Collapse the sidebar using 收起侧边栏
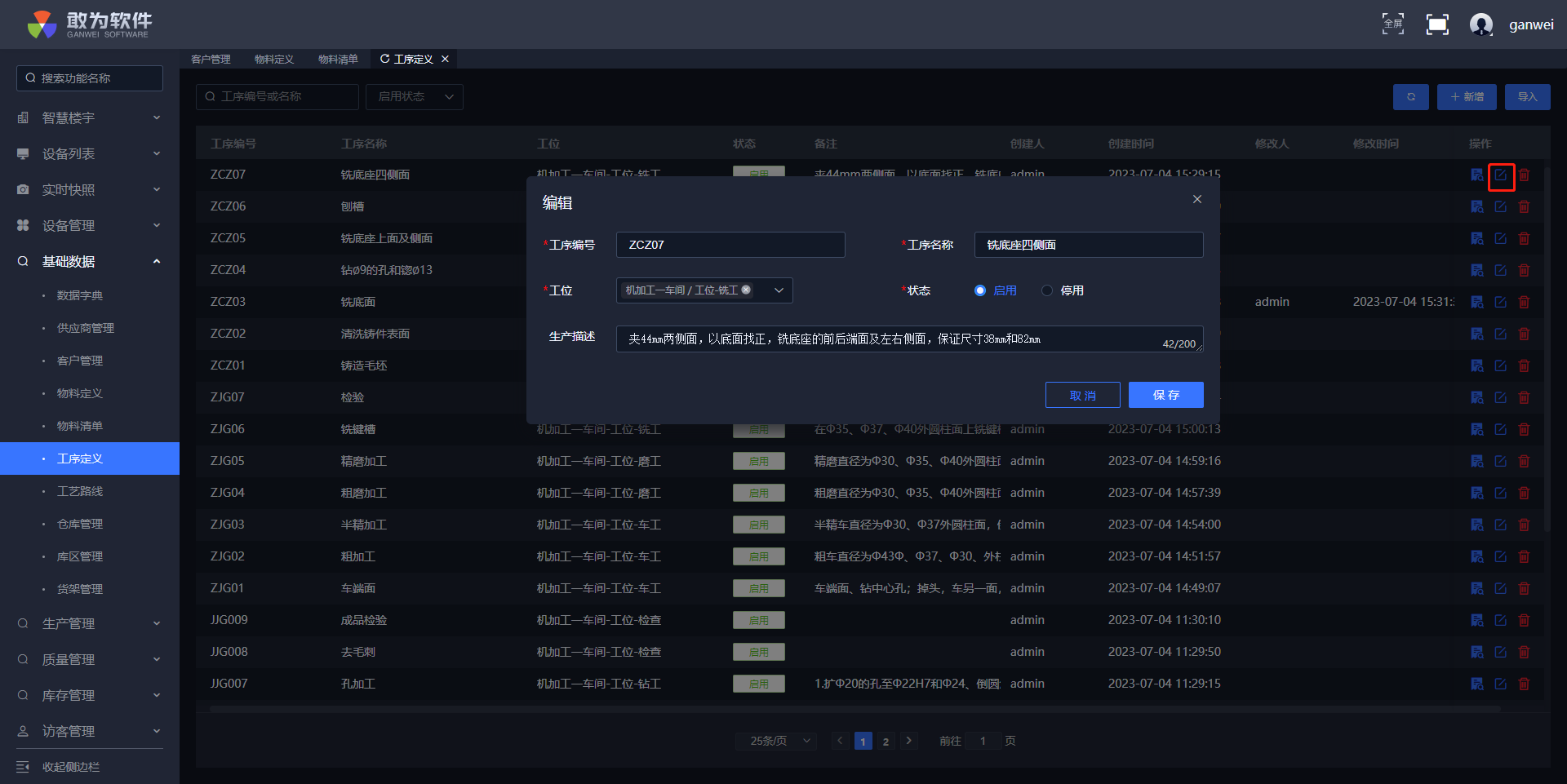This screenshot has height=784, width=1567. (70, 767)
